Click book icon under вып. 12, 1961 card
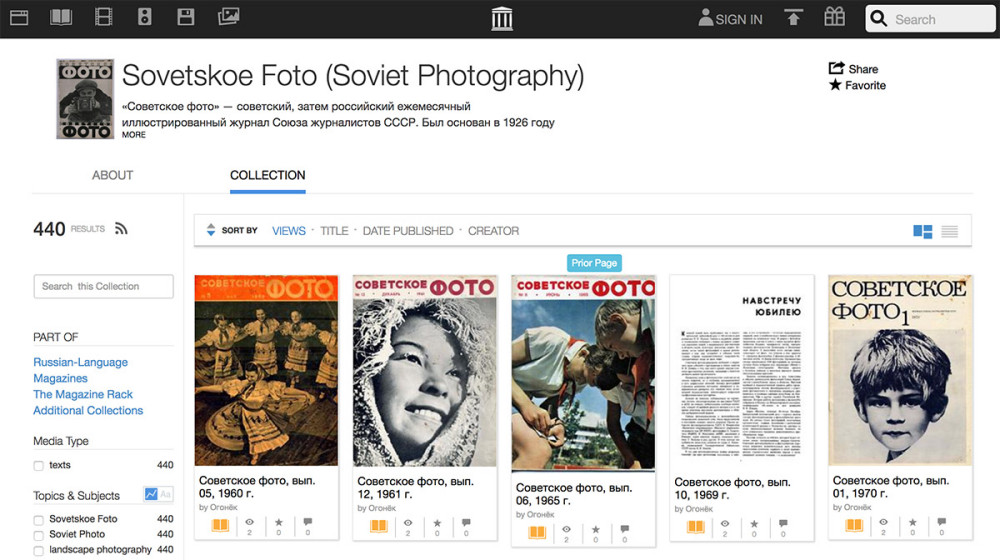This screenshot has width=1000, height=560. (378, 526)
